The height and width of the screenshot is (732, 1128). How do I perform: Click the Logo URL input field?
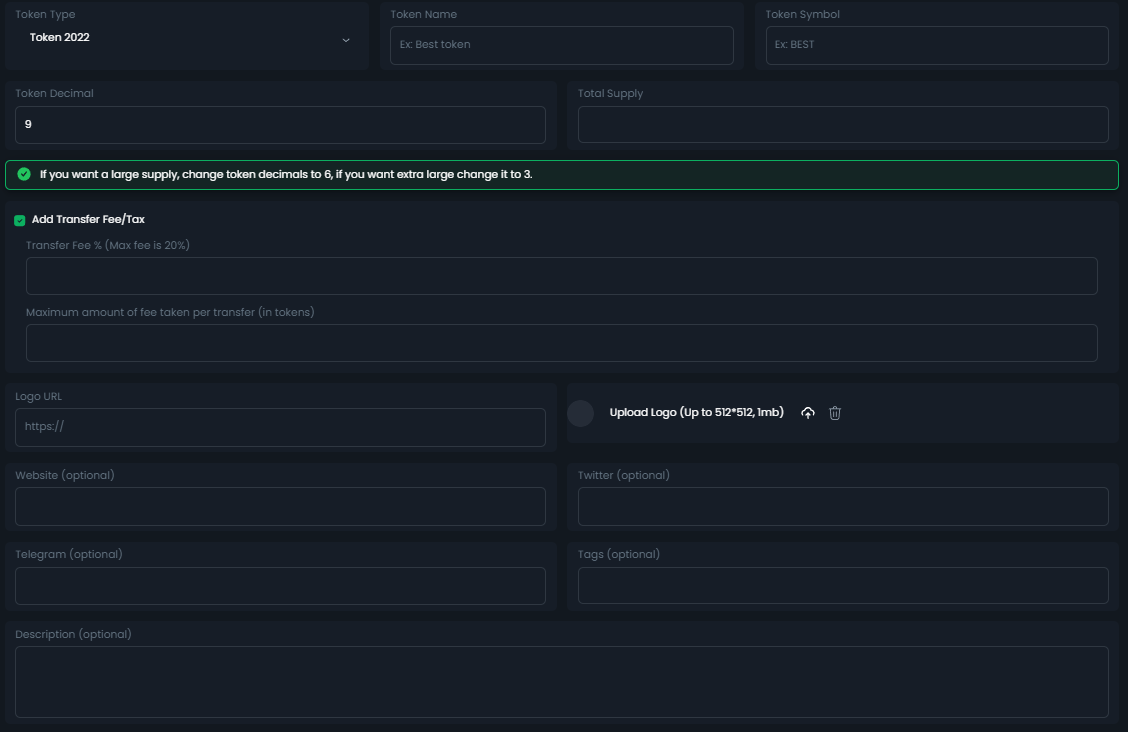(x=280, y=427)
